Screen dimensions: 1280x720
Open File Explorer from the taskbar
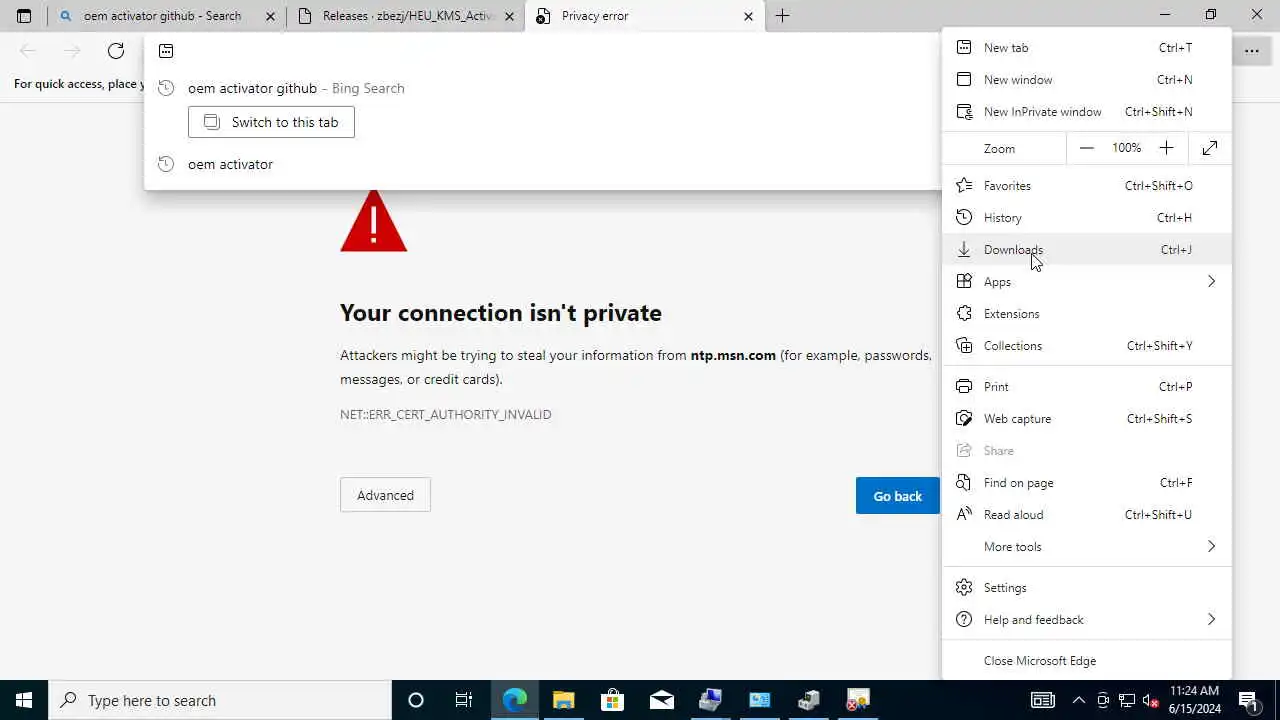point(564,700)
